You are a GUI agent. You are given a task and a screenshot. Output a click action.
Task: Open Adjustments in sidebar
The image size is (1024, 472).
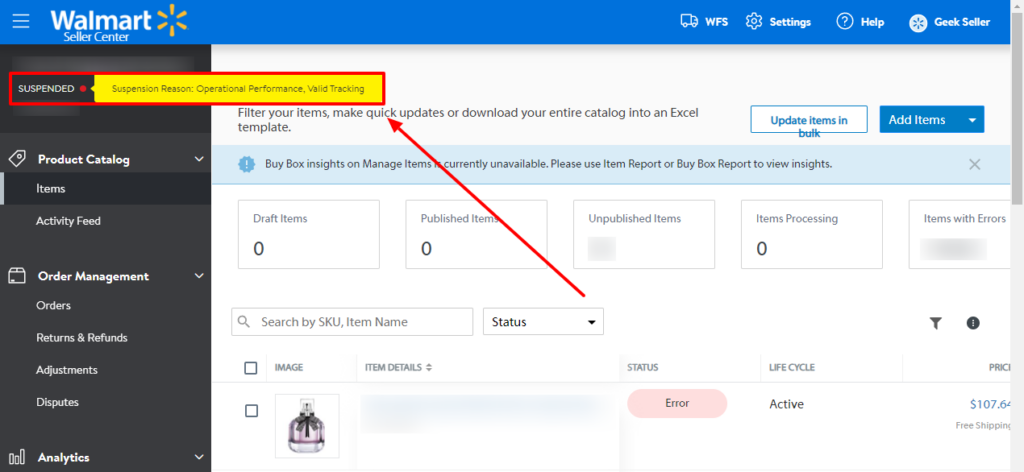pyautogui.click(x=67, y=370)
